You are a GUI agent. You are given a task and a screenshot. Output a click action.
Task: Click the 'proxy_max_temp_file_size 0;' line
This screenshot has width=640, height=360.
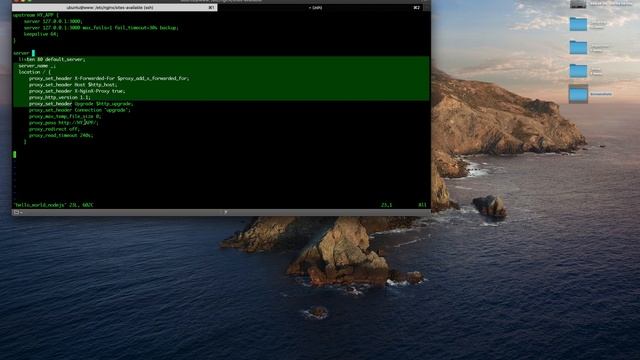(65, 116)
